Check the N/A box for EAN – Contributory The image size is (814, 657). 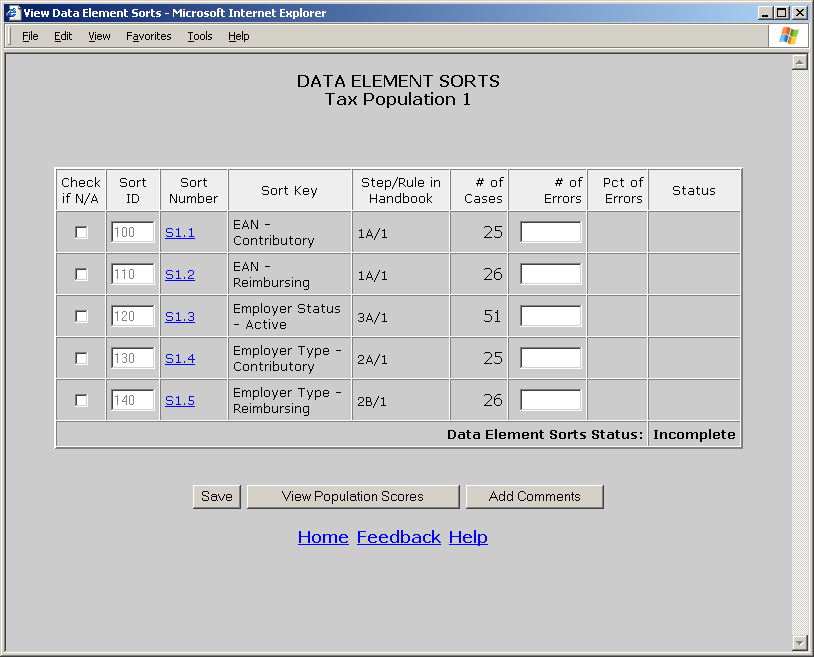coord(81,232)
